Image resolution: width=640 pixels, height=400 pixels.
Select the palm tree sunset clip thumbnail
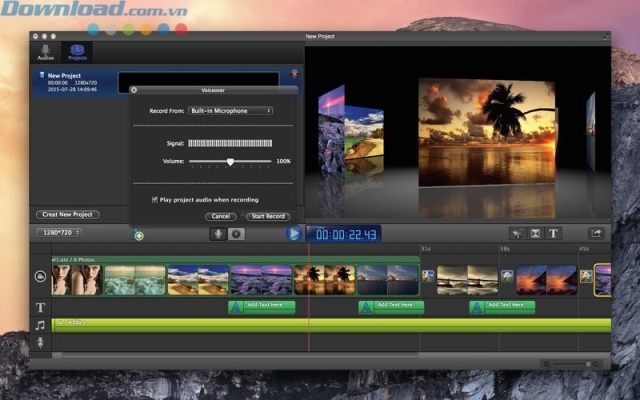[325, 278]
